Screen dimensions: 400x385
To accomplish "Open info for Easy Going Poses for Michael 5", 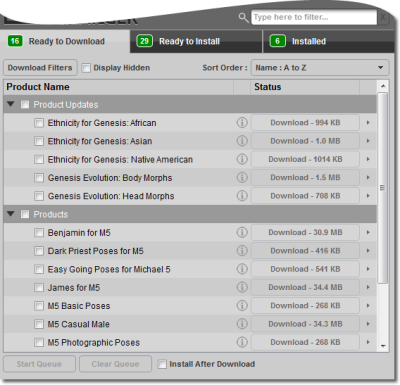I will (242, 269).
